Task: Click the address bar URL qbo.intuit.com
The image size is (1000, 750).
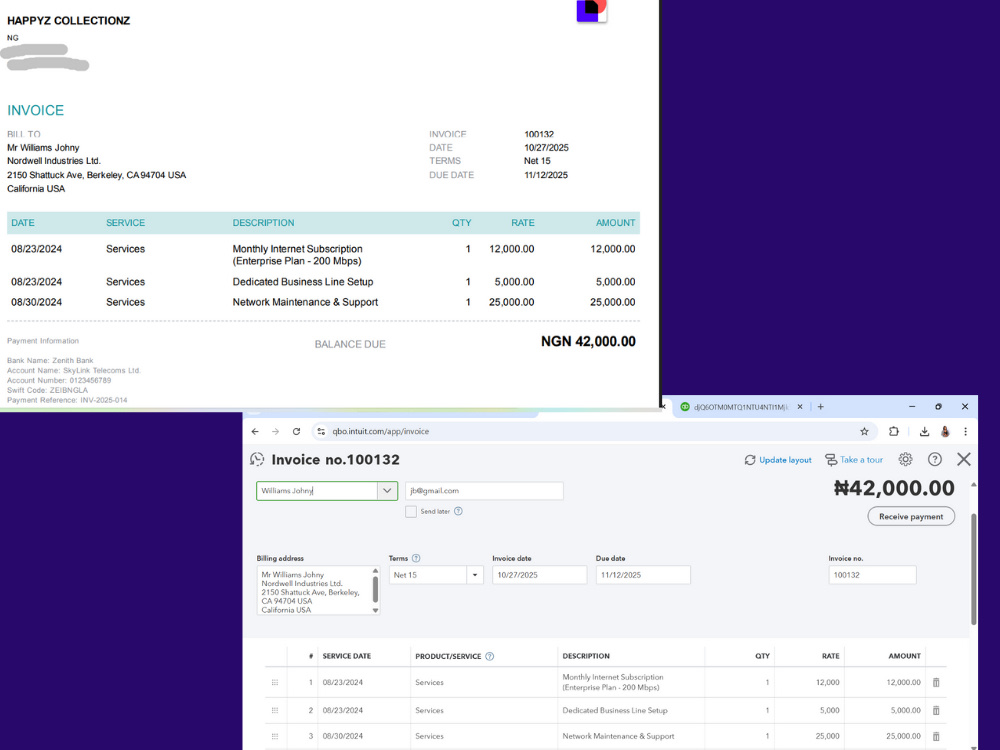Action: pyautogui.click(x=381, y=432)
